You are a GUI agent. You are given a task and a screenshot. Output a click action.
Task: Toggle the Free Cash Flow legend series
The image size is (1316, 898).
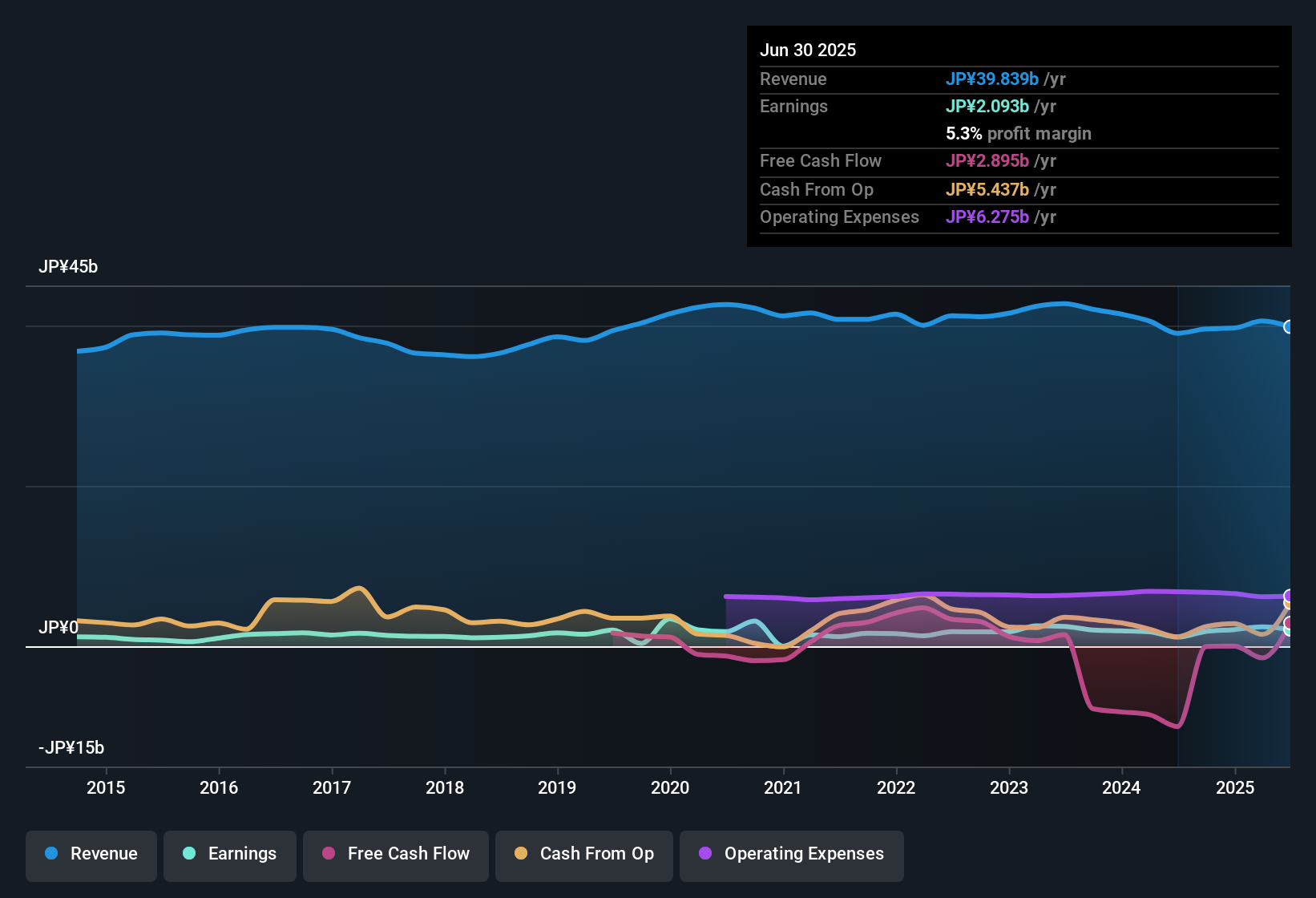396,856
